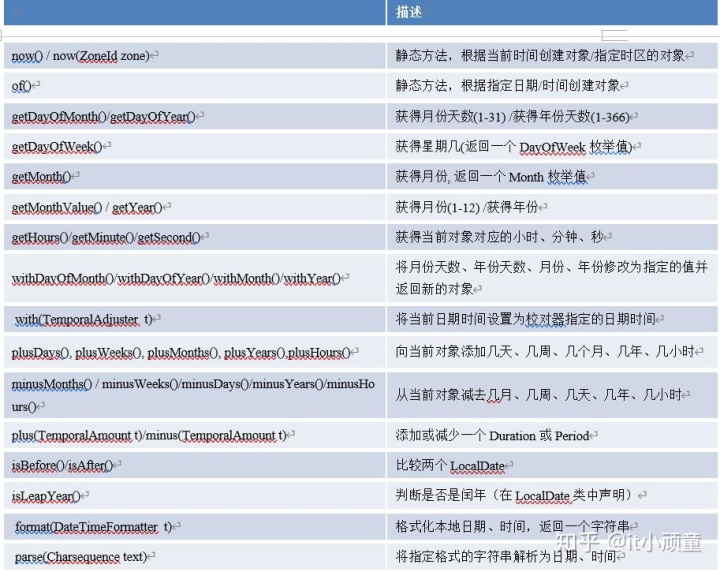This screenshot has height=572, width=720.
Task: Select the now() / now(ZoneId zone) cell
Action: [x=195, y=56]
